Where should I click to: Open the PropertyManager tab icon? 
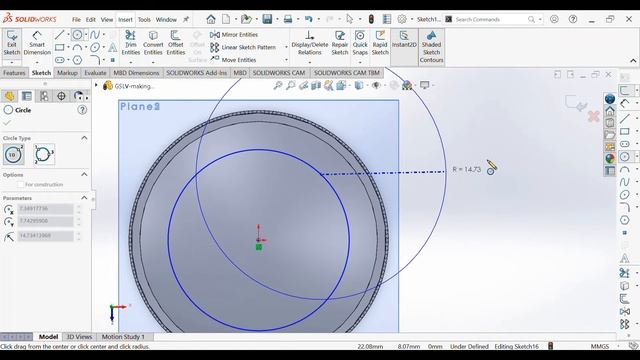pos(27,96)
